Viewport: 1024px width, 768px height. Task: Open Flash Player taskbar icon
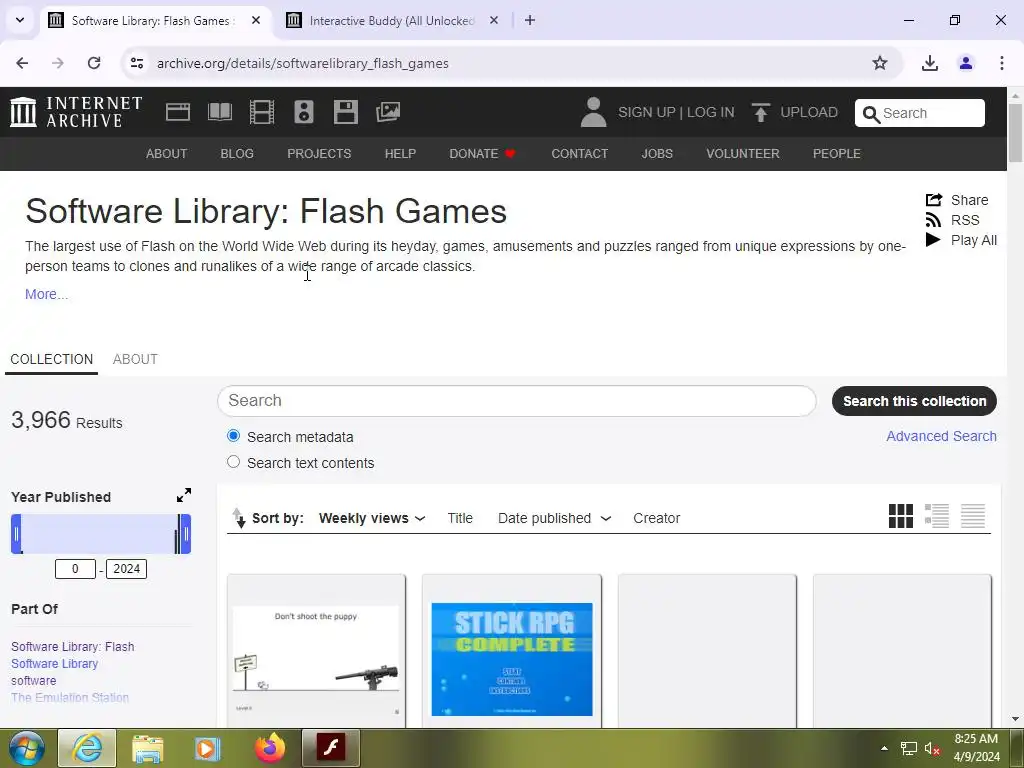(x=331, y=748)
